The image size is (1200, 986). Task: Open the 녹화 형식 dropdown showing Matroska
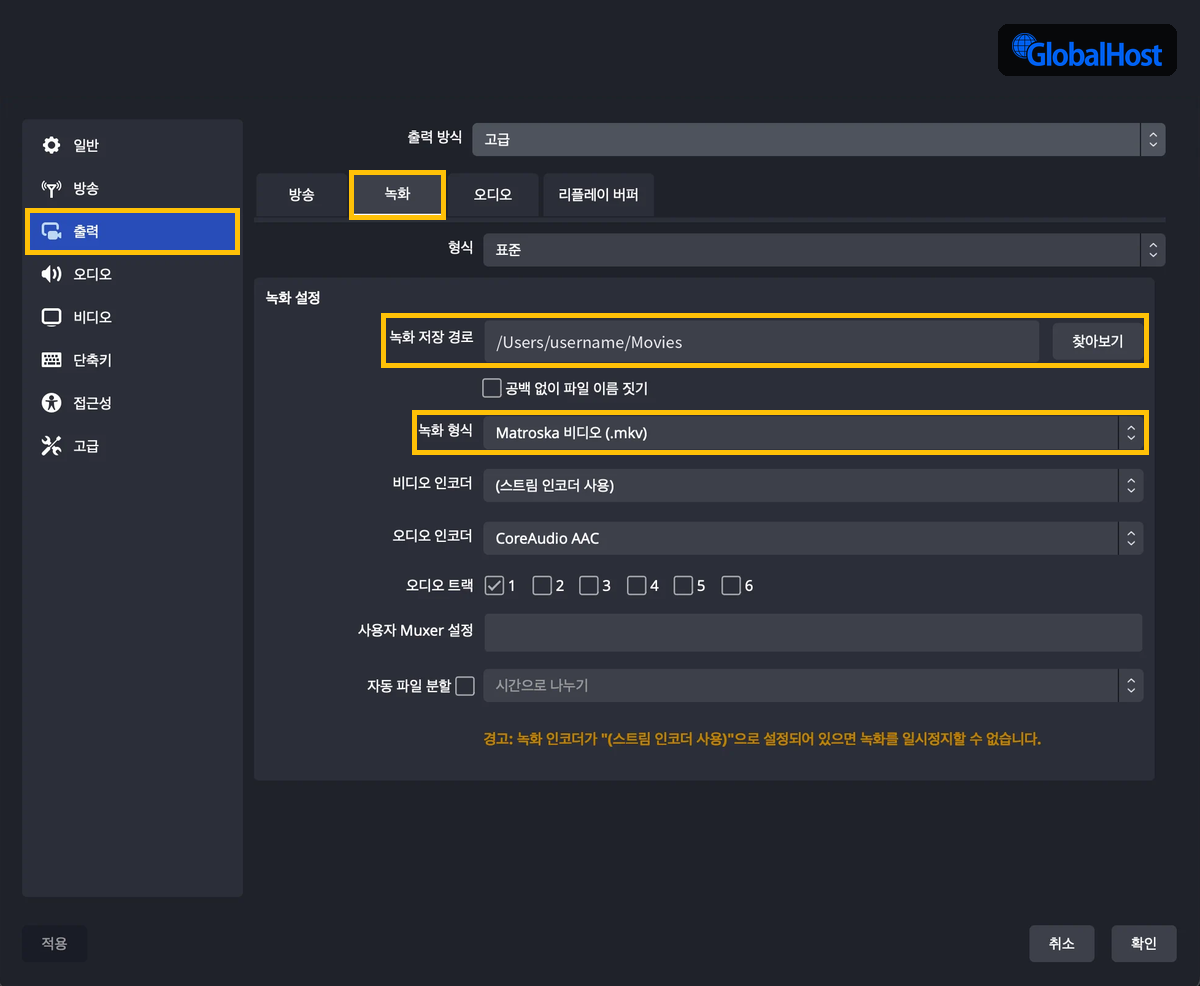point(813,432)
